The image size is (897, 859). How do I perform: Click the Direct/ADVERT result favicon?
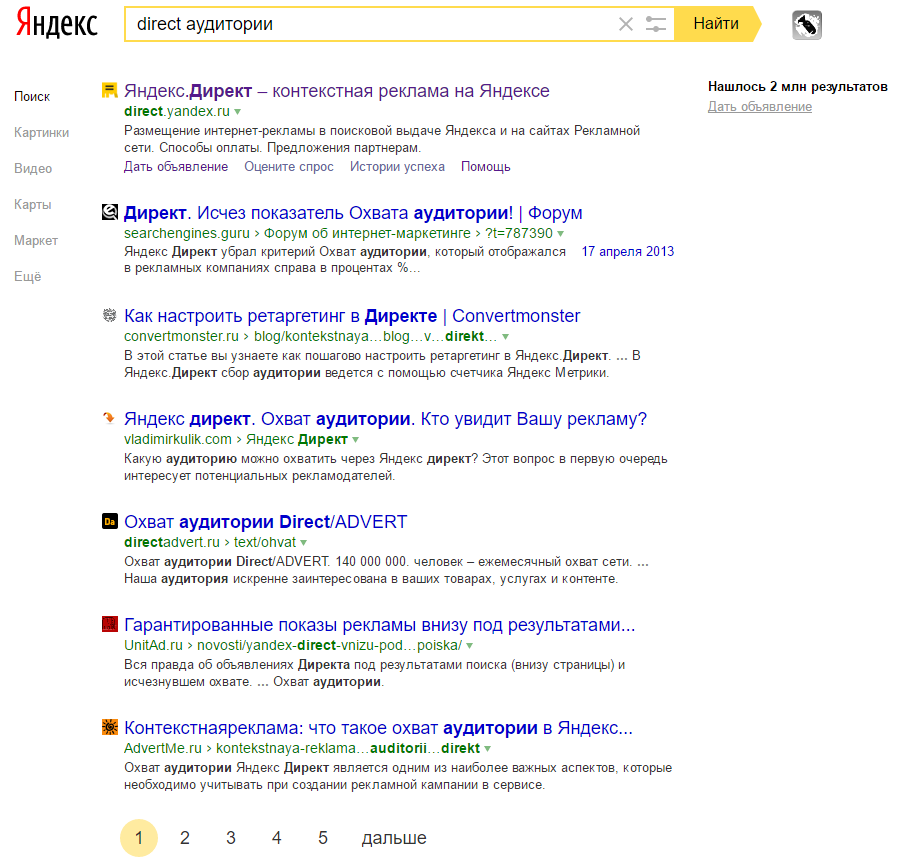point(109,521)
